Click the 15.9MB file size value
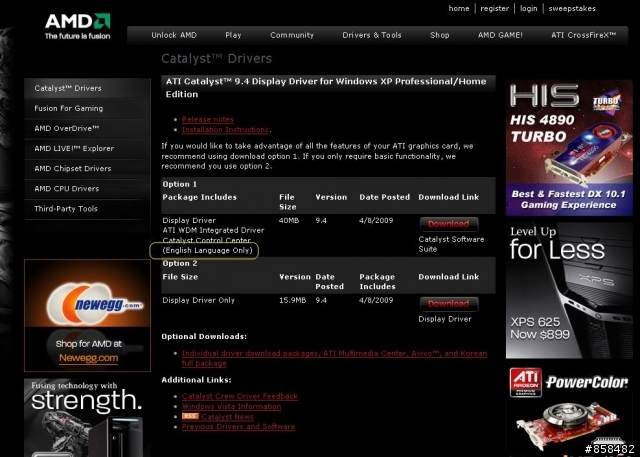Image resolution: width=640 pixels, height=457 pixels. 292,300
